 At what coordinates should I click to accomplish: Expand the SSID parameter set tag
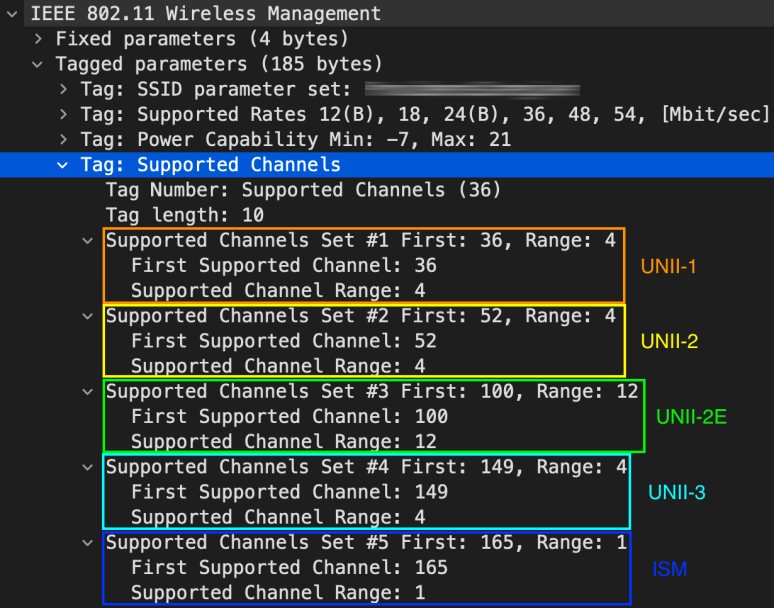63,89
